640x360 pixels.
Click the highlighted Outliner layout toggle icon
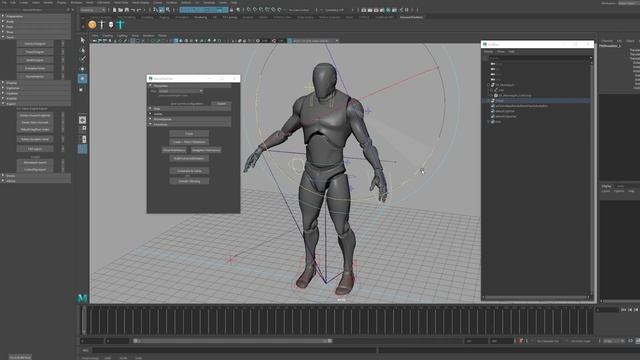coord(82,149)
